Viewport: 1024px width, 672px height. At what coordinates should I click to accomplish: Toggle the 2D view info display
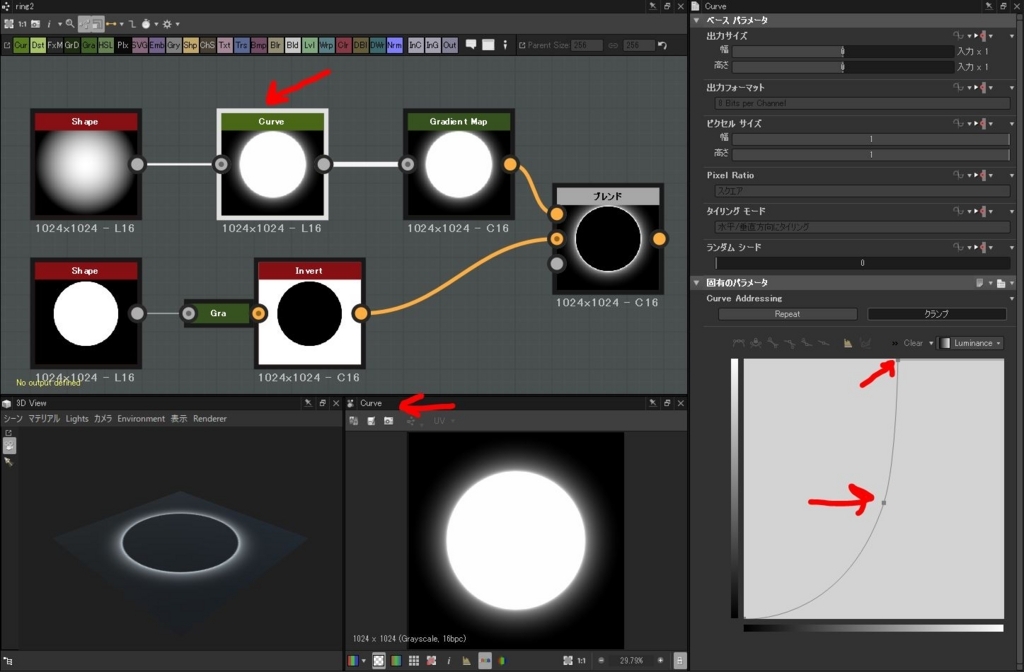tap(449, 661)
